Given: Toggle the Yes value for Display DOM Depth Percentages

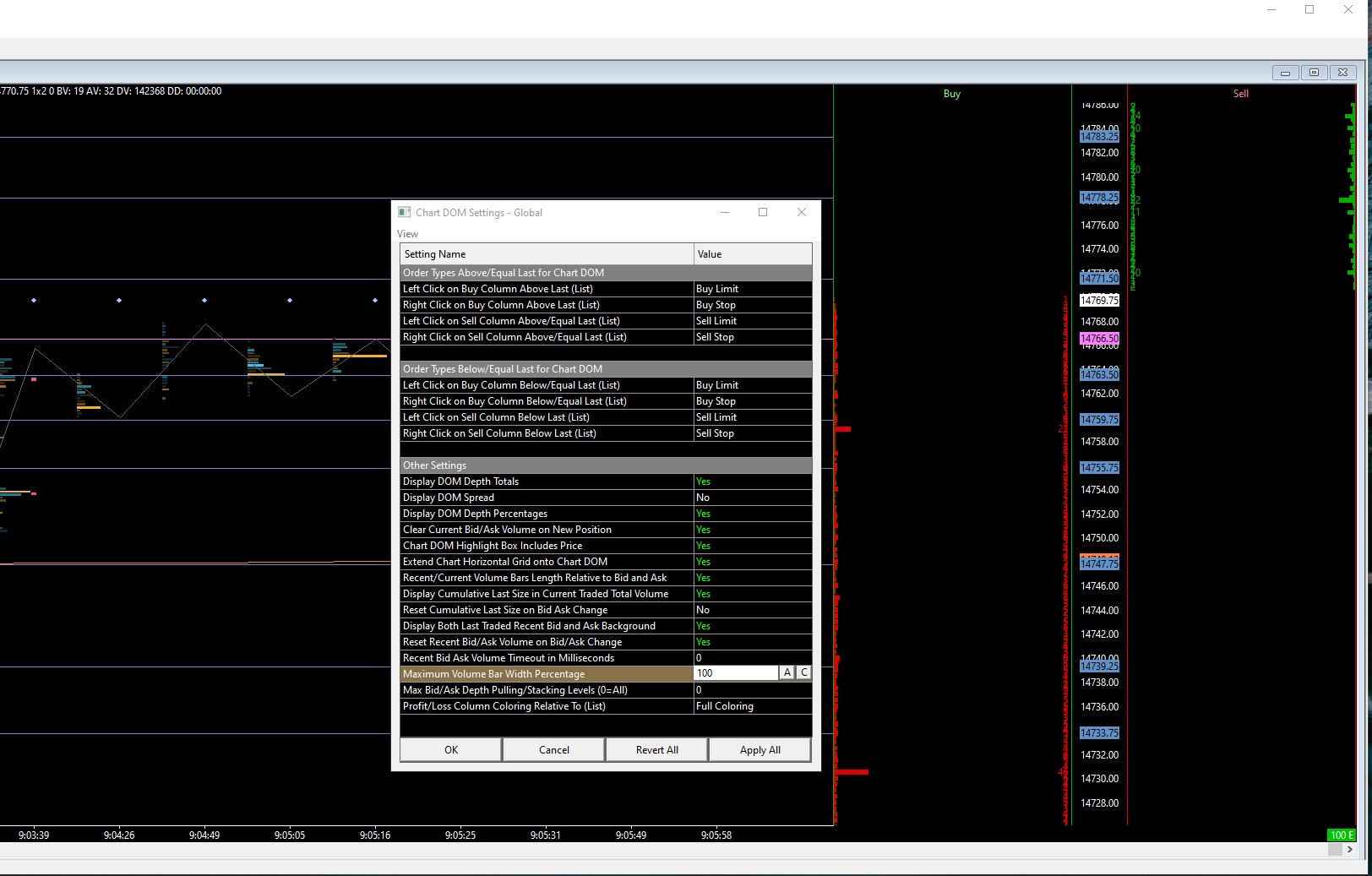Looking at the screenshot, I should pos(753,514).
